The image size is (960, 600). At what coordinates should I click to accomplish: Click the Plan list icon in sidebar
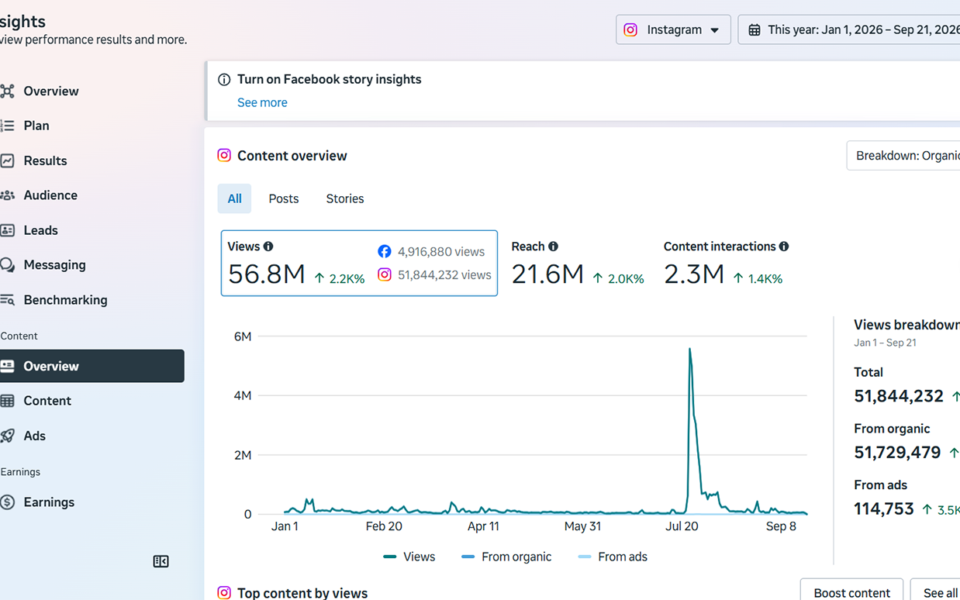(x=7, y=126)
